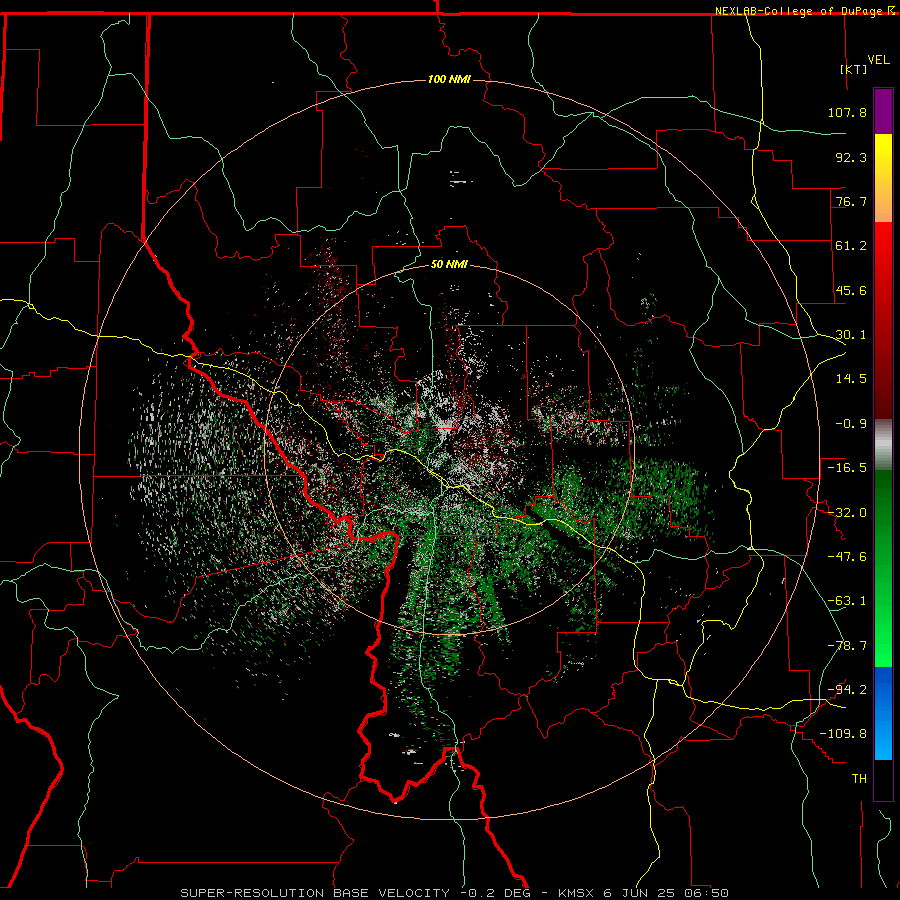This screenshot has width=900, height=900.
Task: Click the yellow-orange segment of color bar
Action: pos(883,178)
